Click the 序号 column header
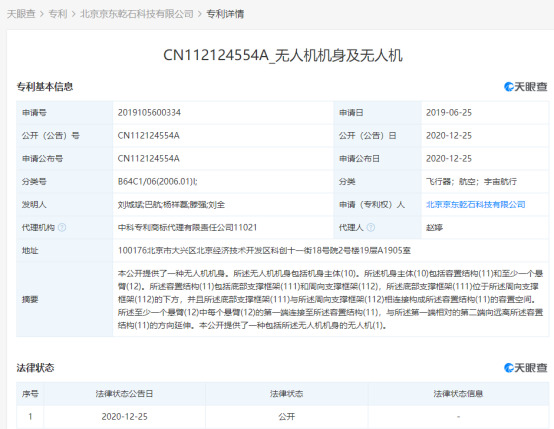This screenshot has width=554, height=429. point(30,394)
